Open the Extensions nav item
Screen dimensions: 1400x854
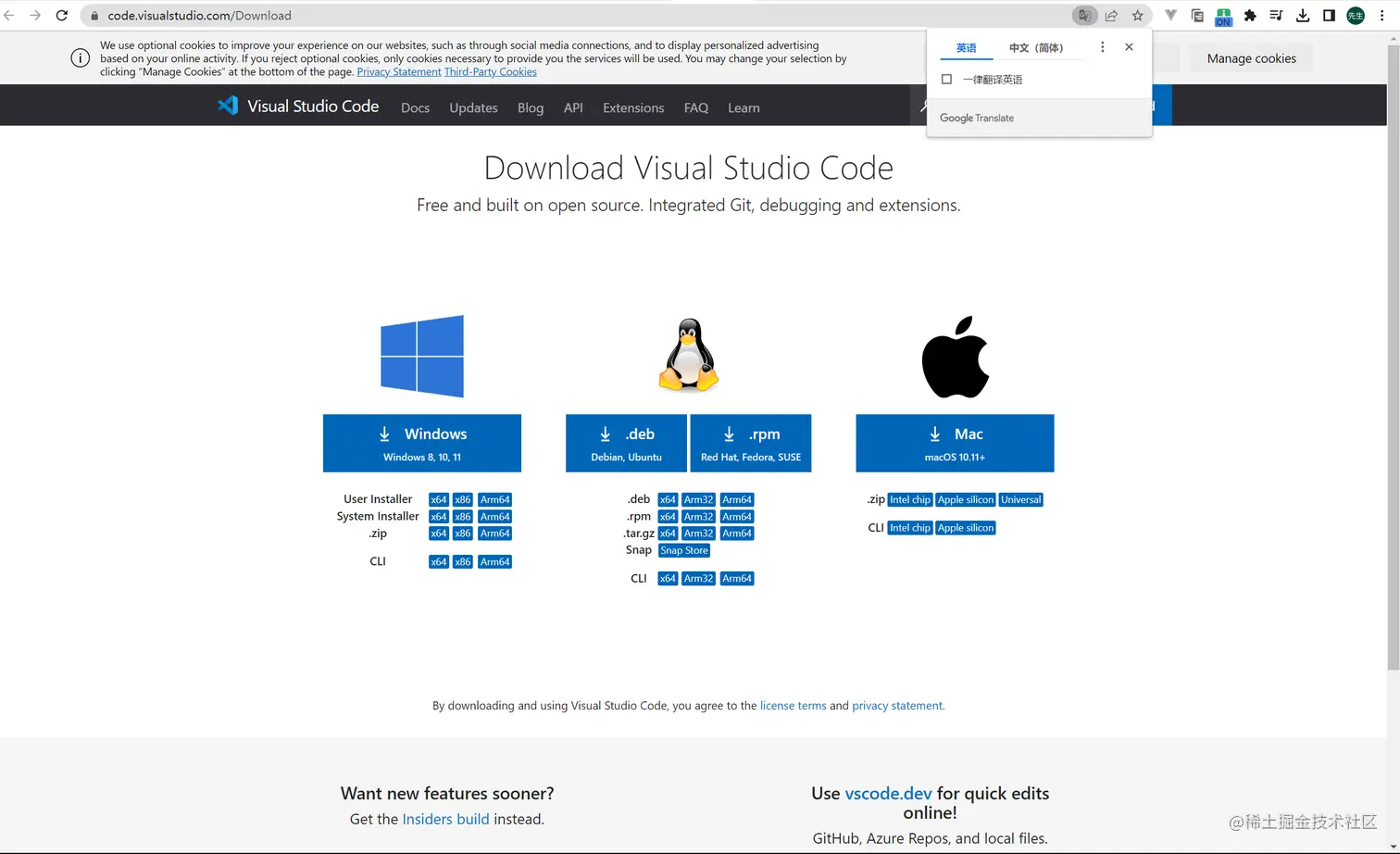point(633,107)
